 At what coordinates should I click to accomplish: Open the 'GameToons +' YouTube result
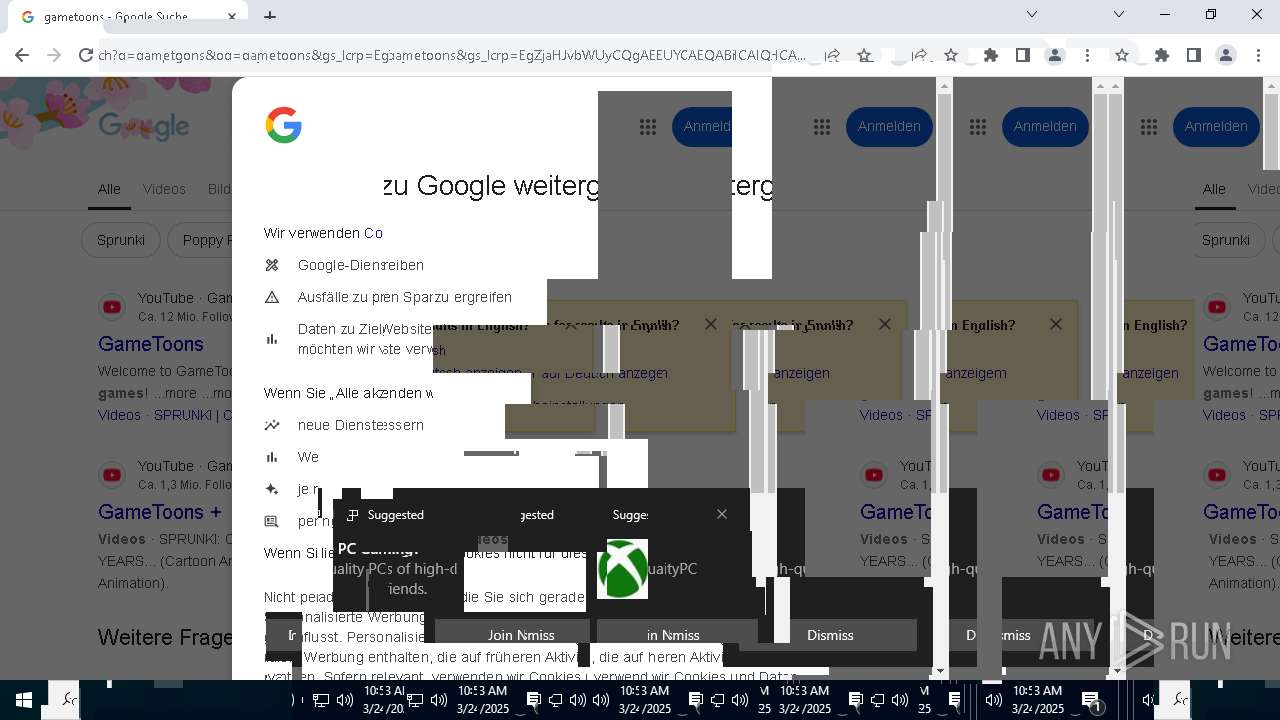[x=160, y=512]
